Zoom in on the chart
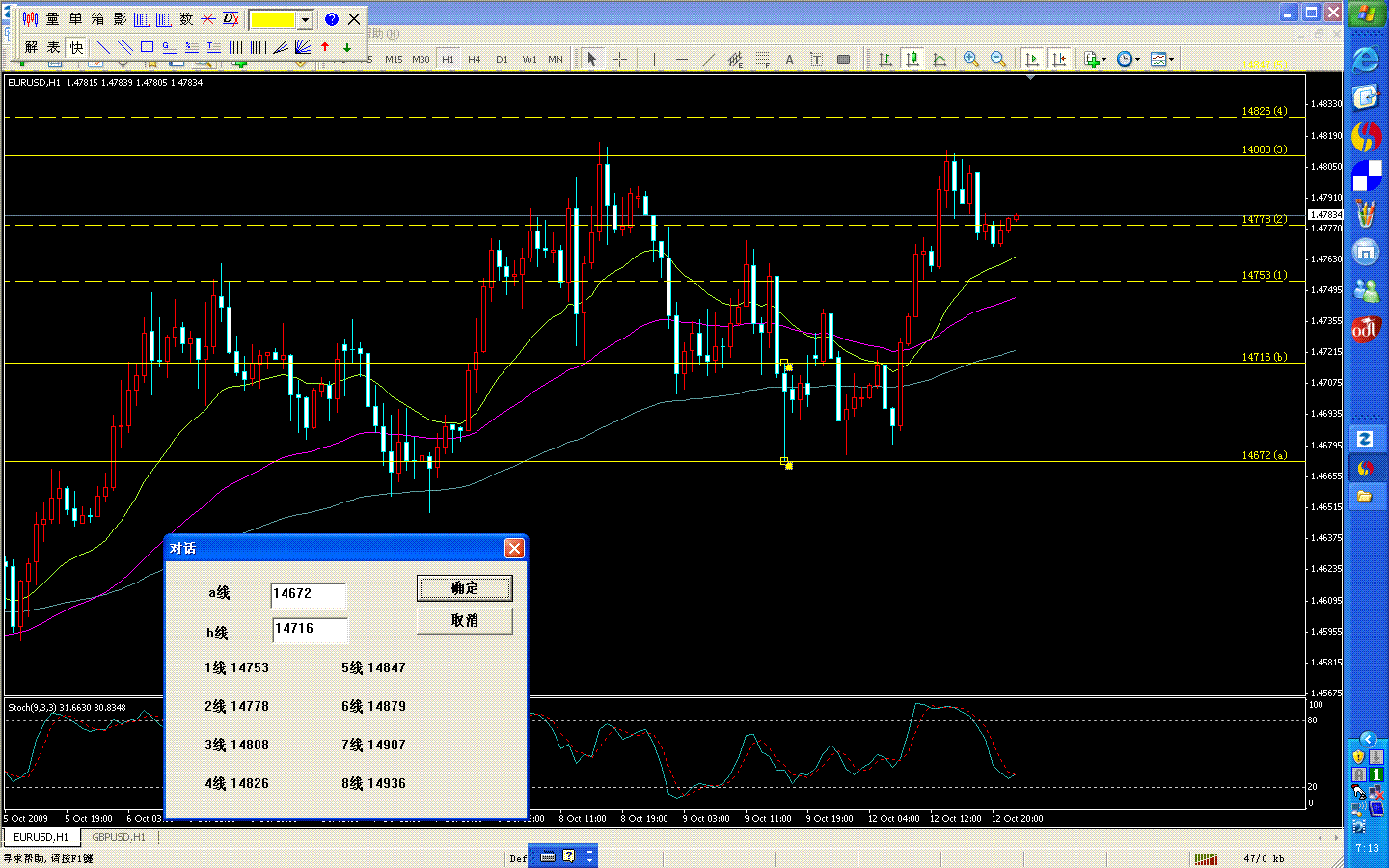The image size is (1389, 868). coord(971,60)
